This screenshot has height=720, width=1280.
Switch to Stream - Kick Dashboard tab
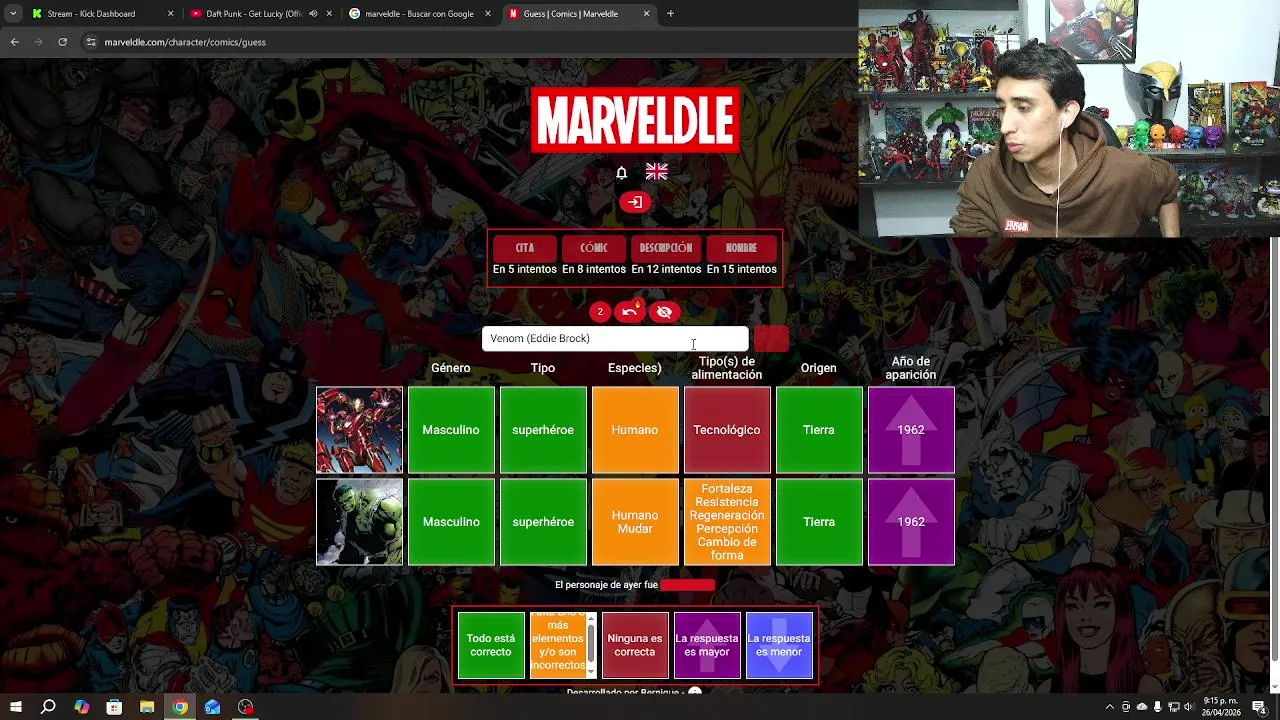[103, 14]
